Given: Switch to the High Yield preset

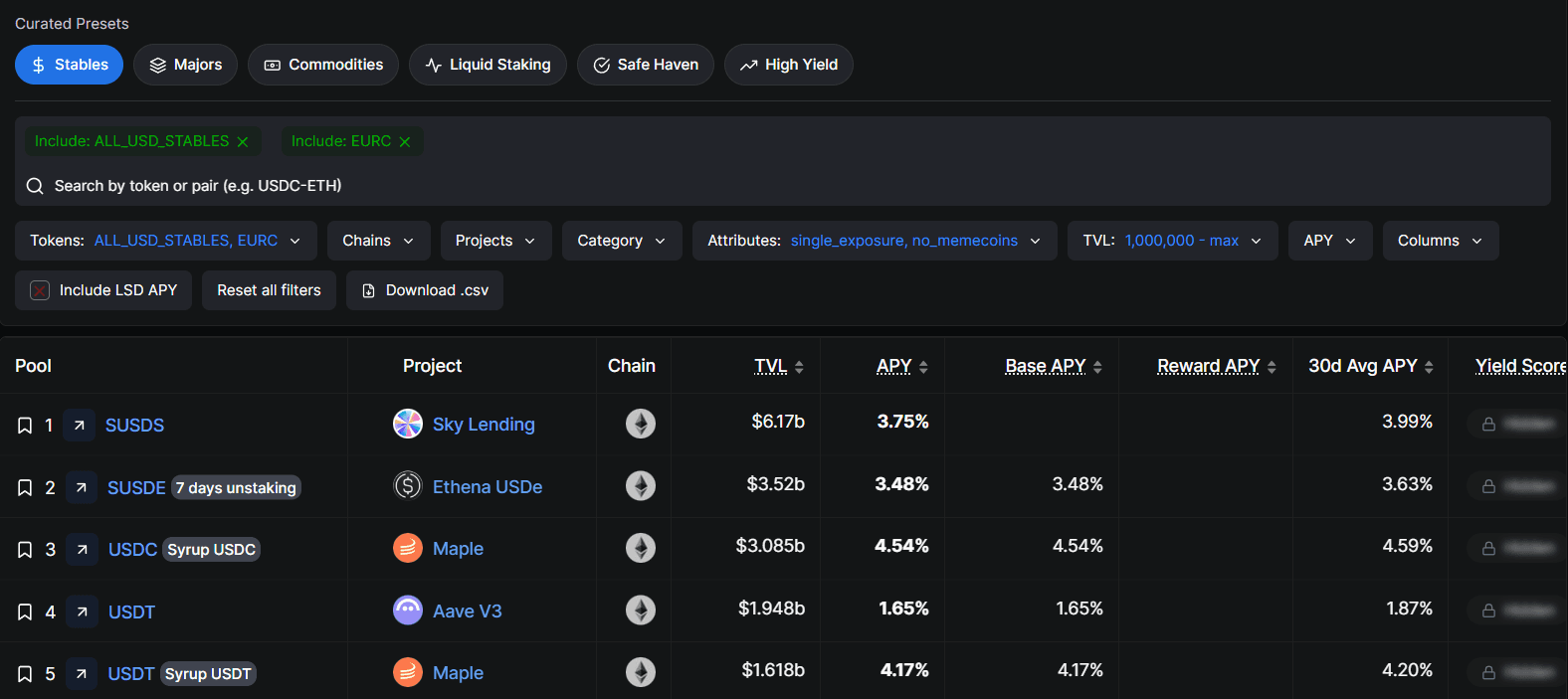Looking at the screenshot, I should (788, 65).
